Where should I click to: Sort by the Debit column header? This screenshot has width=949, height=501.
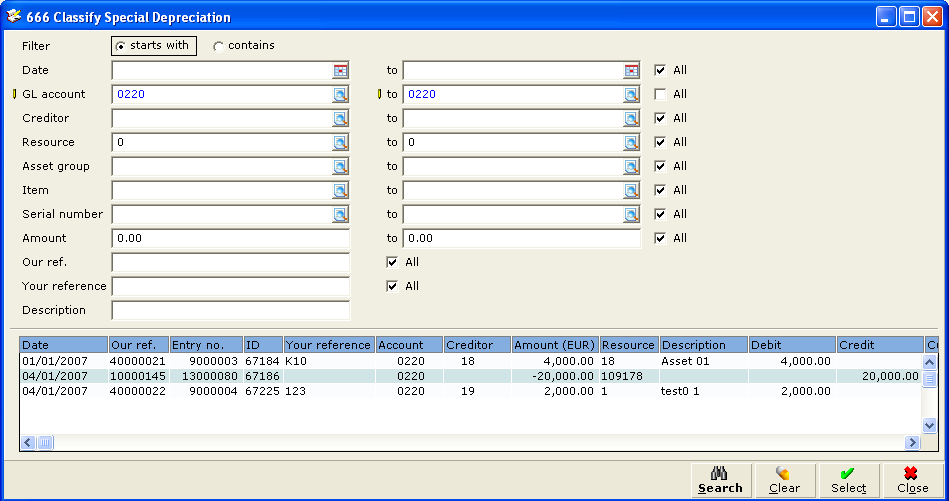coord(792,345)
